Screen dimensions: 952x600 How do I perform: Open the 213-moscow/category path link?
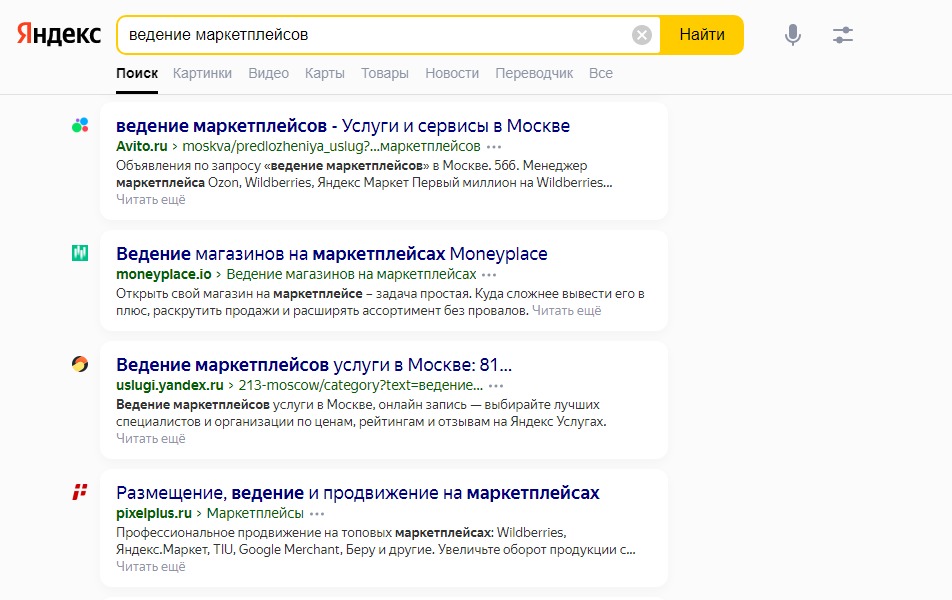[x=361, y=385]
